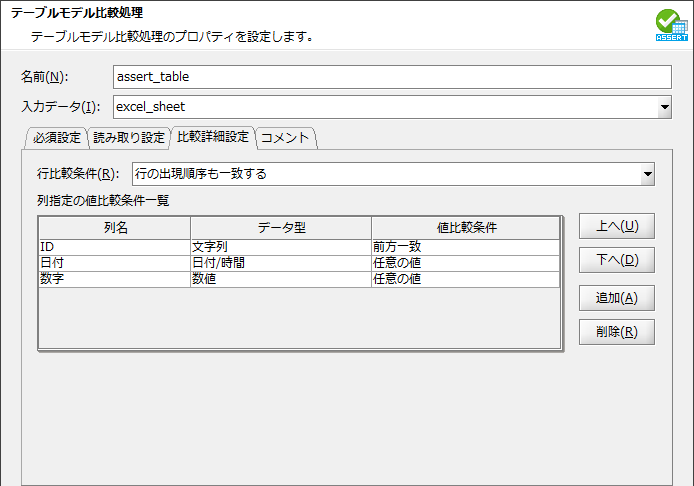Switch to the 読み取り設定 tab
This screenshot has width=694, height=486.
tap(128, 138)
